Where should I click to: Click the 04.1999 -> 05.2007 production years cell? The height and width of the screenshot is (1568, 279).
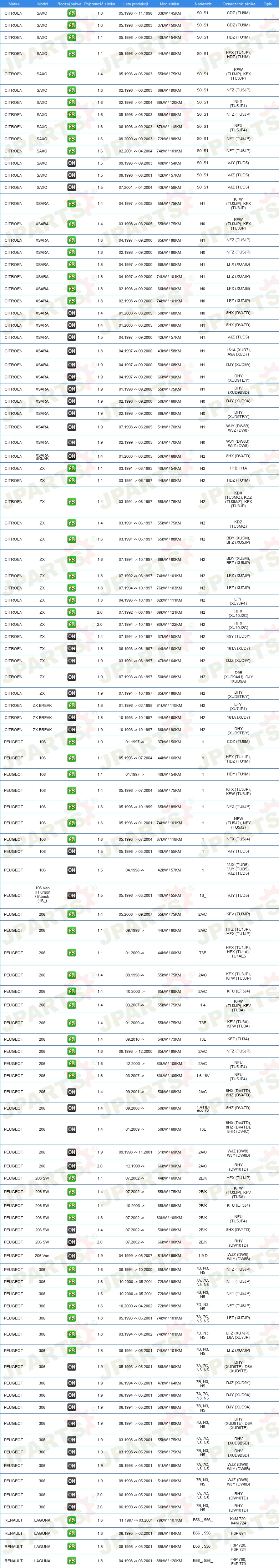point(136,1255)
